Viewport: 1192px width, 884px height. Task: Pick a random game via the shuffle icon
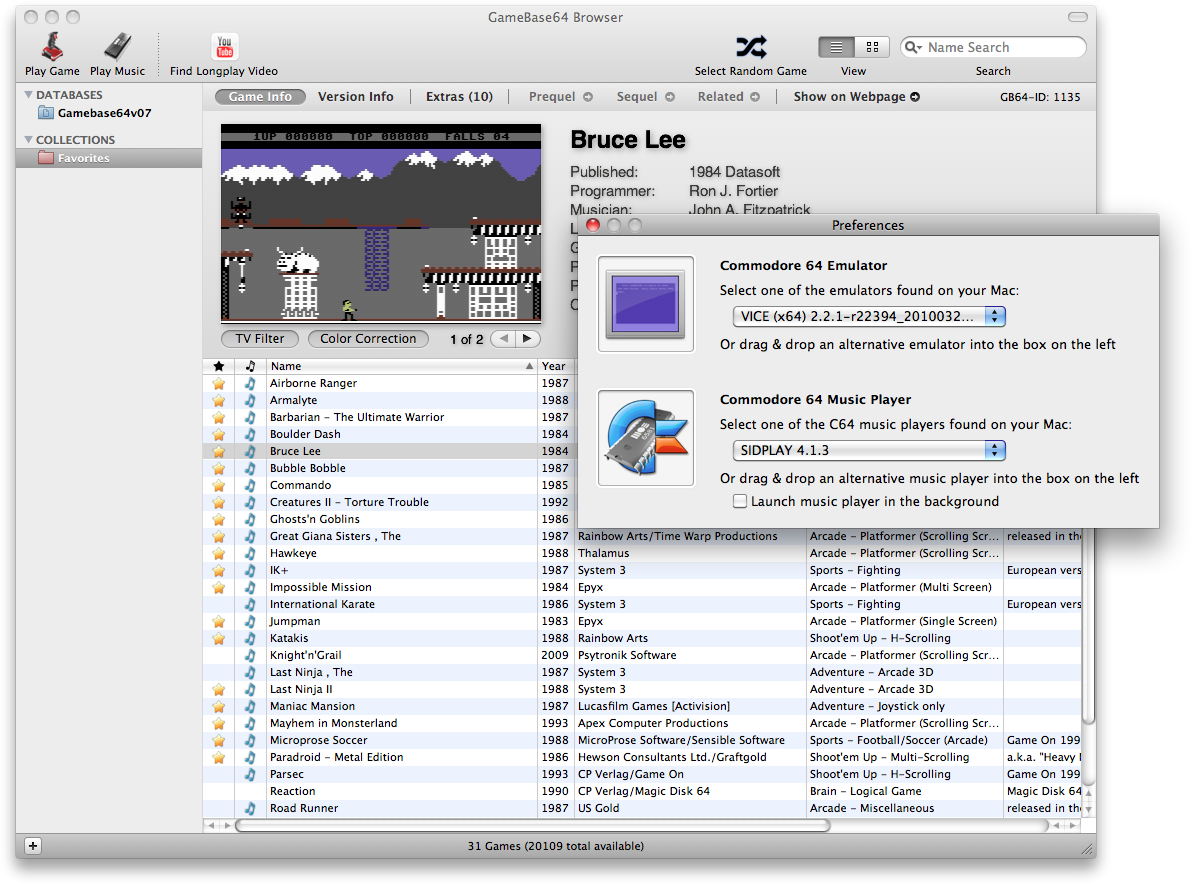[x=751, y=47]
